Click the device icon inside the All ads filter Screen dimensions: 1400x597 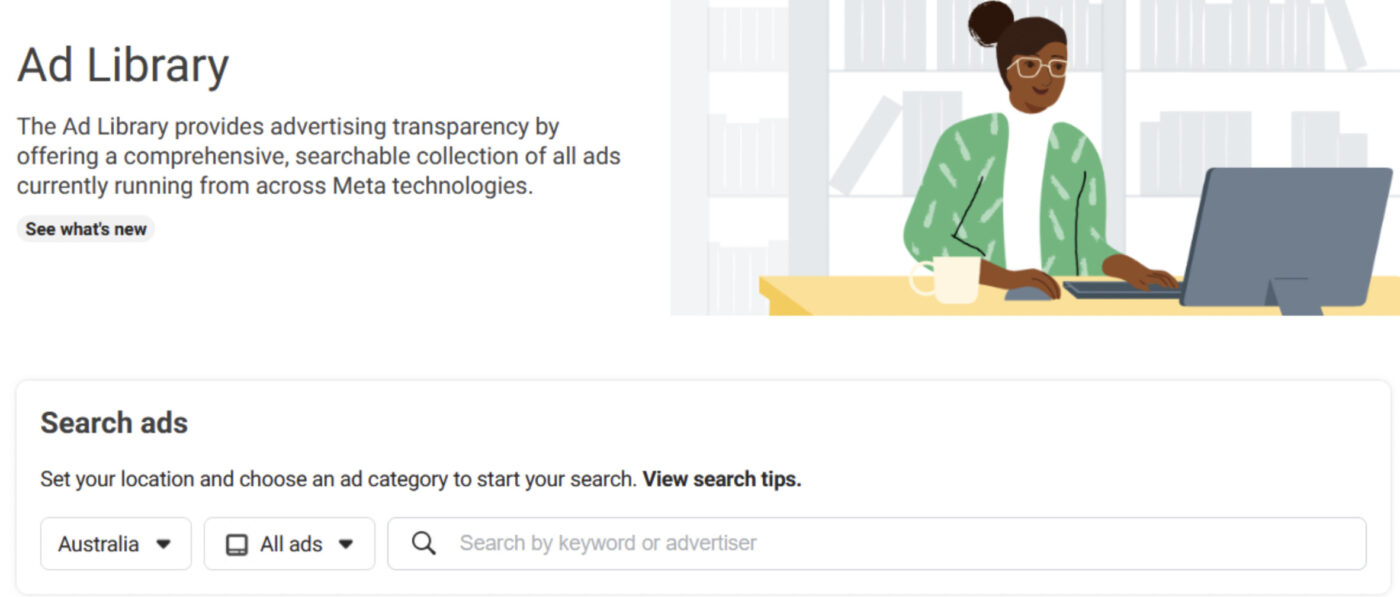coord(236,543)
